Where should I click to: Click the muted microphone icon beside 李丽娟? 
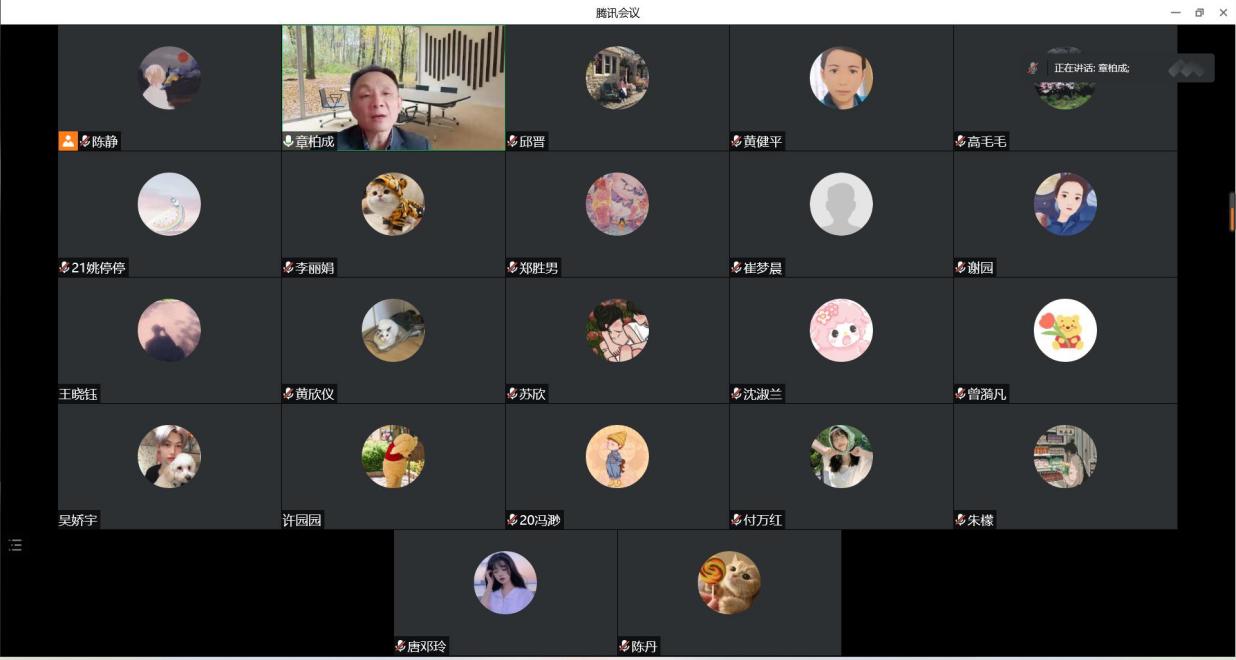click(288, 268)
